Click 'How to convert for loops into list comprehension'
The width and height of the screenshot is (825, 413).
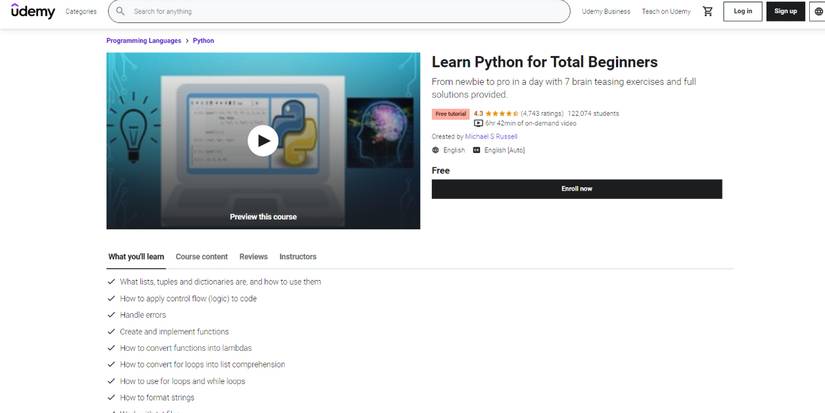(x=203, y=365)
